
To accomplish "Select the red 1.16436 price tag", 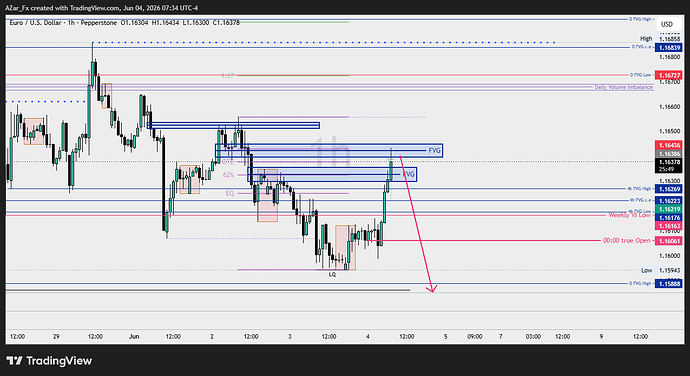I will [x=668, y=145].
